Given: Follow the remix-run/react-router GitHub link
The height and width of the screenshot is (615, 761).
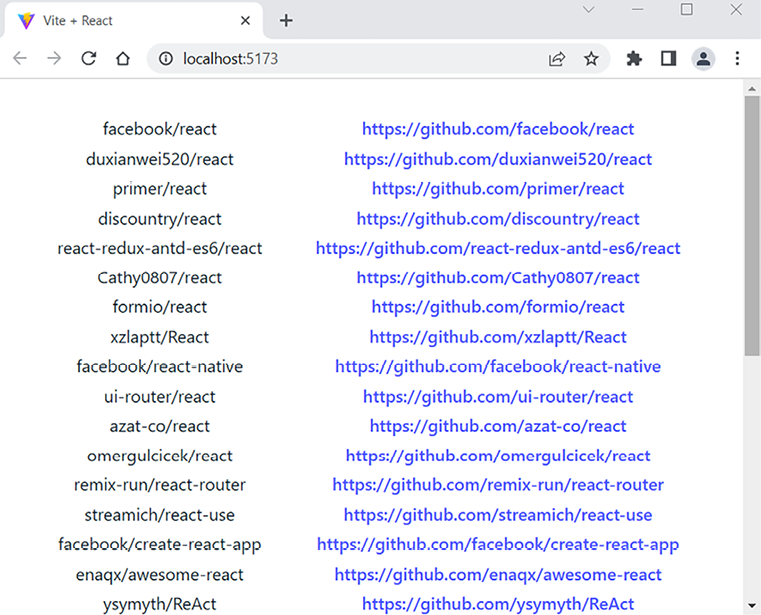Looking at the screenshot, I should (498, 485).
